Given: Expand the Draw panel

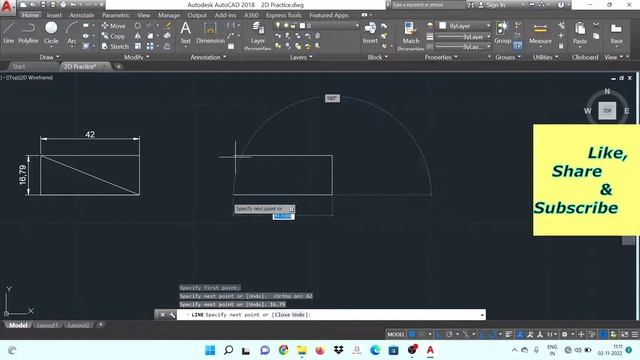Looking at the screenshot, I should point(49,57).
